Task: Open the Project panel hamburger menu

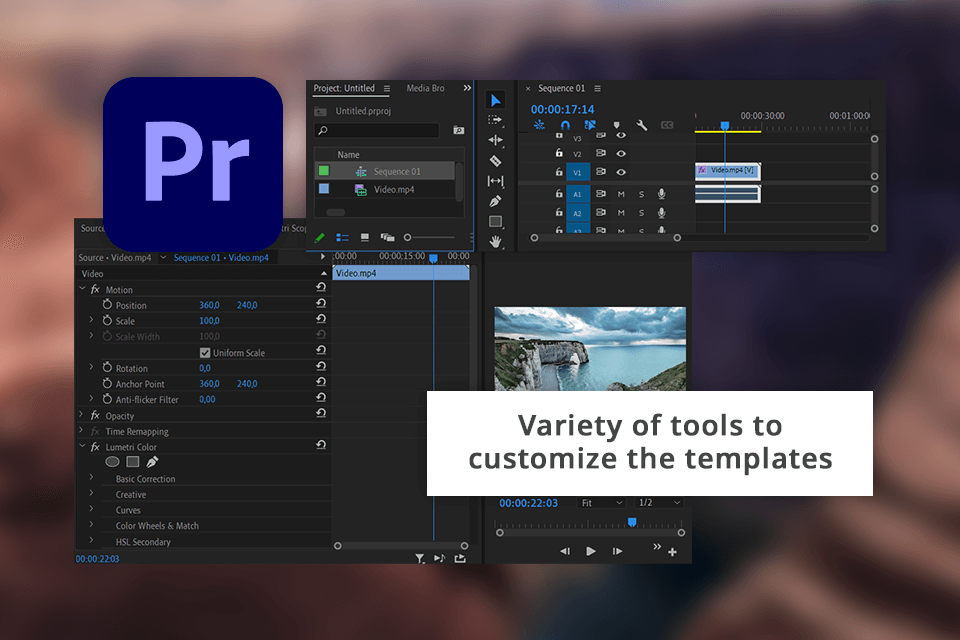Action: tap(387, 89)
